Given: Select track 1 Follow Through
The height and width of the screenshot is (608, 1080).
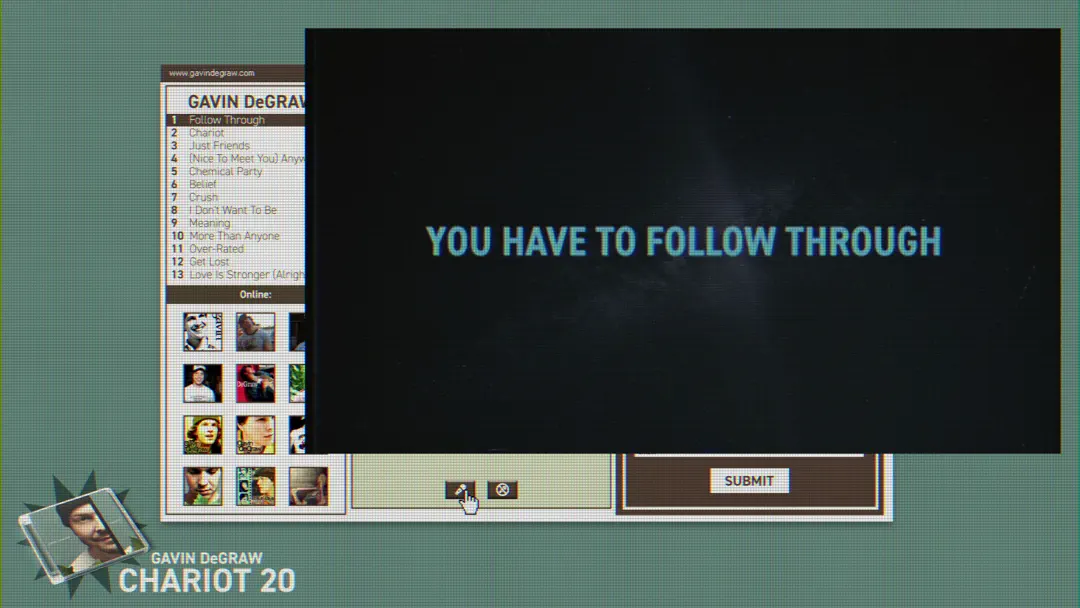Looking at the screenshot, I should [236, 120].
